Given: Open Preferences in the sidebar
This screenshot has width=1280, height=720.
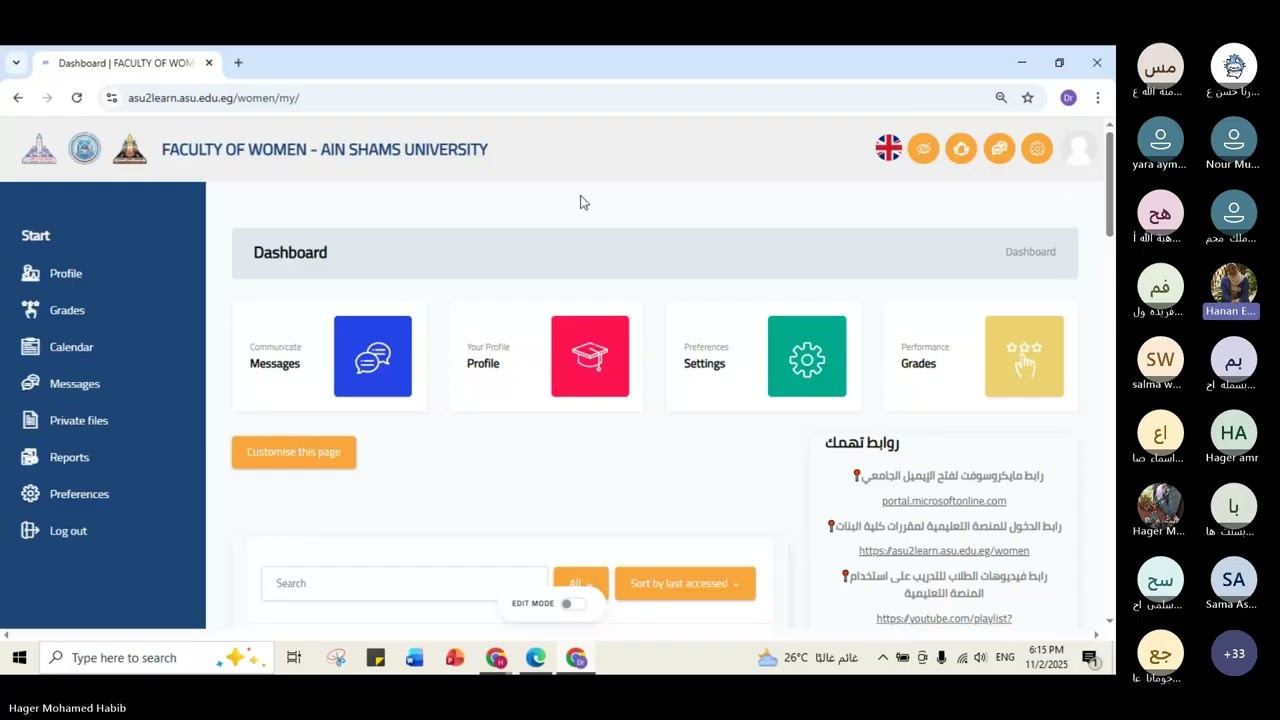Looking at the screenshot, I should (x=79, y=494).
